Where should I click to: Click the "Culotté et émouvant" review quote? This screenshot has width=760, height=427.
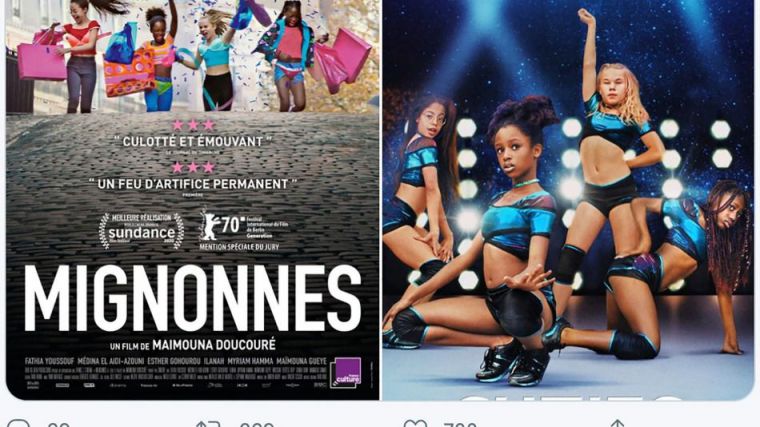192,142
